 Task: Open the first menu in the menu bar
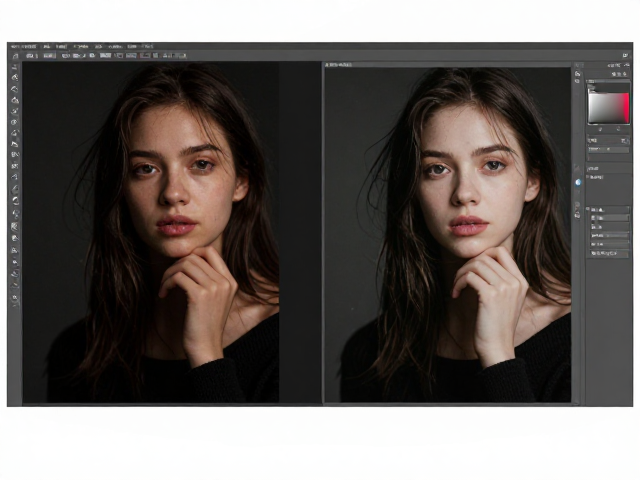click(24, 47)
